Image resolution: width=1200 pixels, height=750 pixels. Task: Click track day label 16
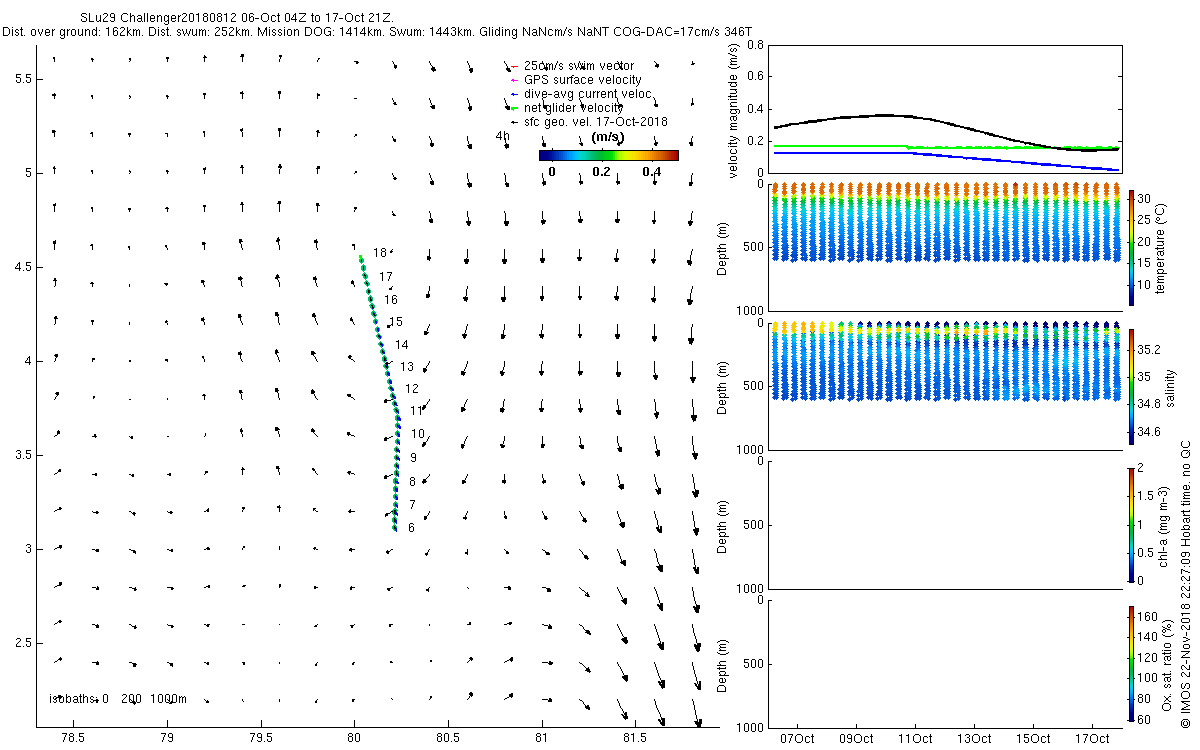pos(391,299)
